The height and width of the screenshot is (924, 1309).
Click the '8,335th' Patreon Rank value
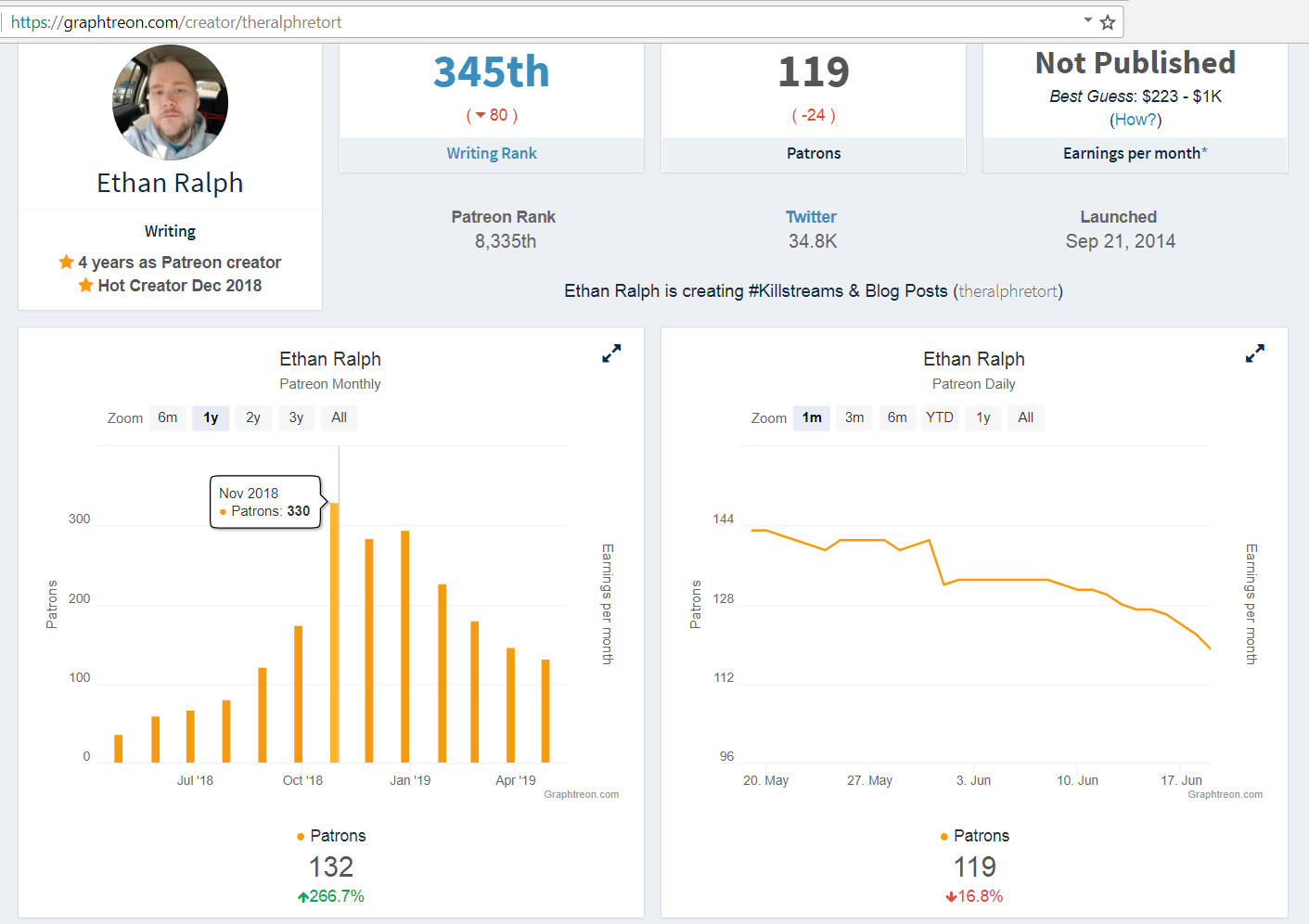click(x=506, y=241)
